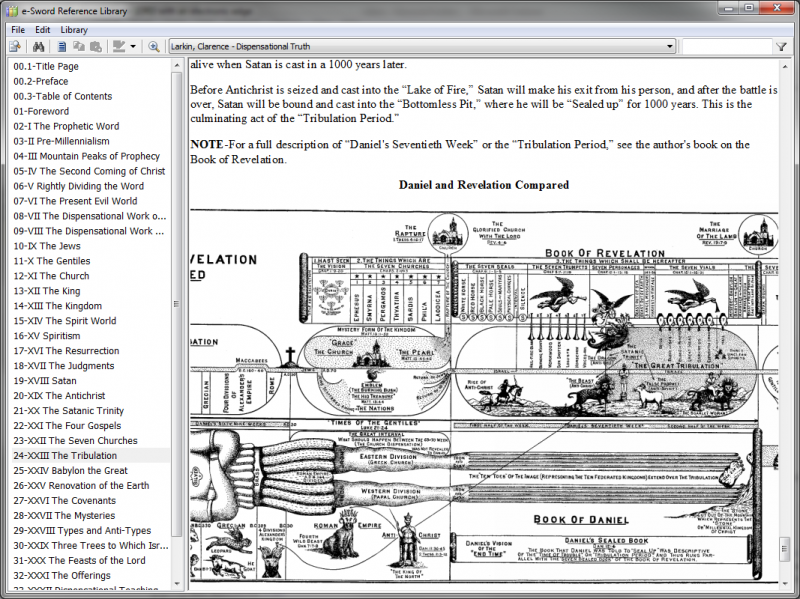Select "07-VI The Present Evil World"

(x=76, y=201)
